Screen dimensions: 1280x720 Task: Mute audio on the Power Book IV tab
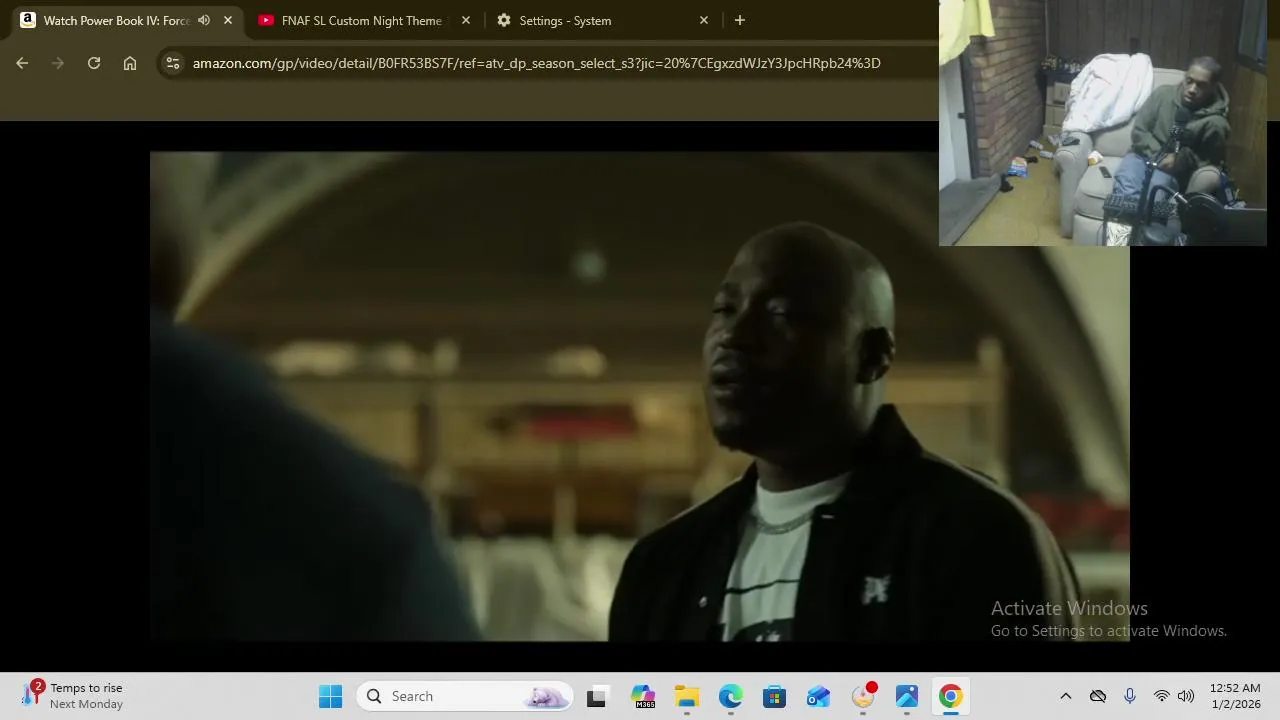tap(204, 20)
